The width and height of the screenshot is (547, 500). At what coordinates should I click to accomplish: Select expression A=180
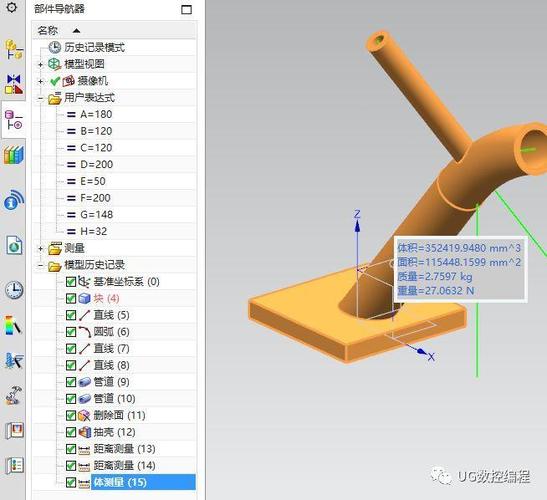pos(96,114)
